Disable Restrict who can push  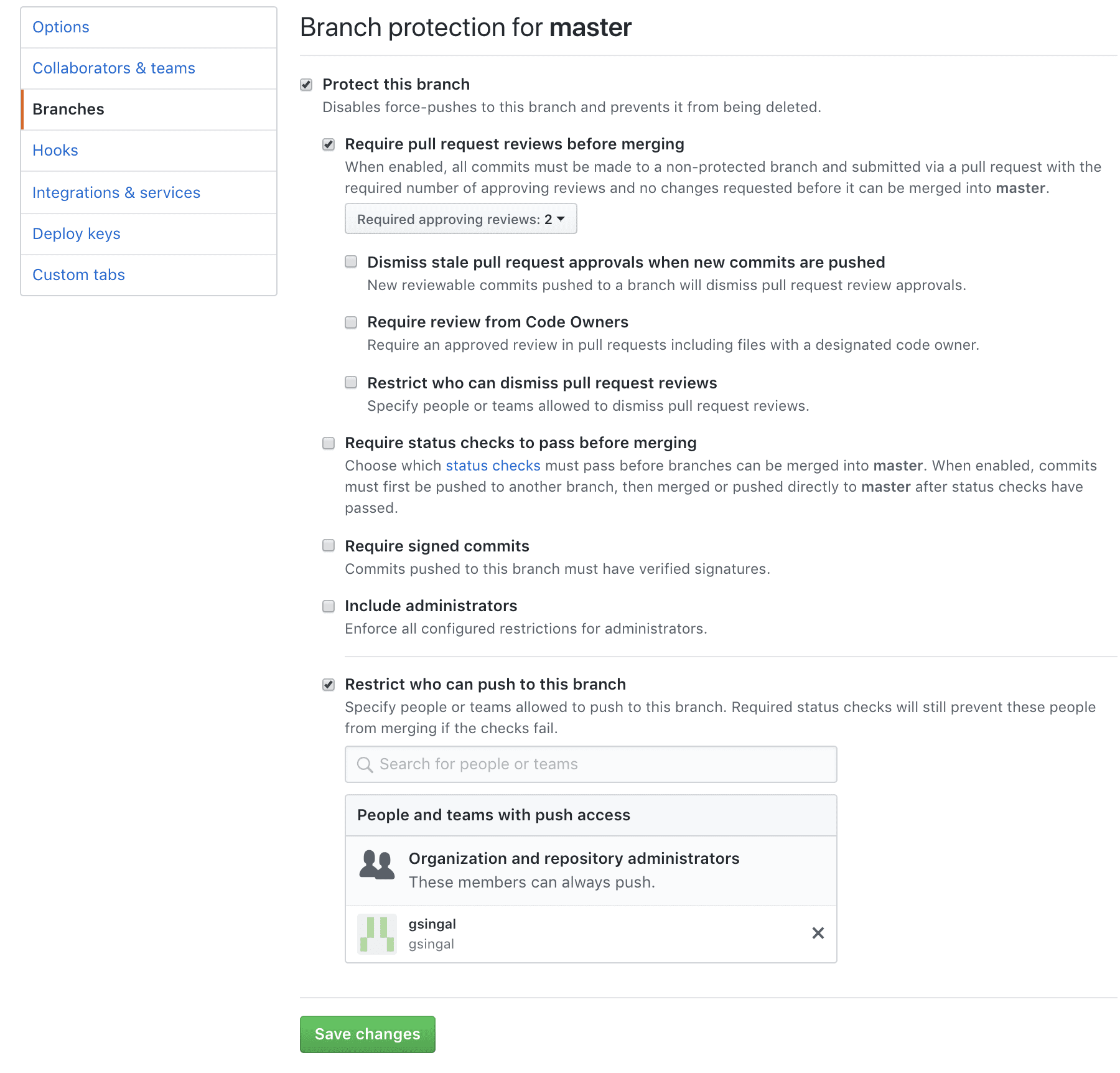[x=328, y=683]
